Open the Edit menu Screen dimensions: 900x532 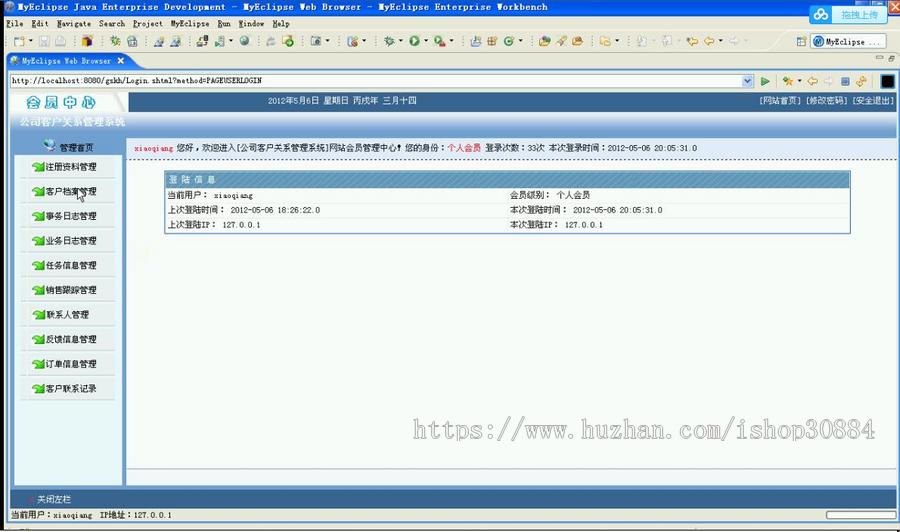[x=40, y=24]
